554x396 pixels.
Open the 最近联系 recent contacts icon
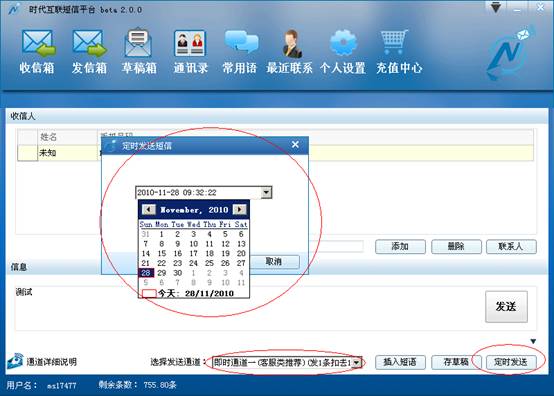click(x=292, y=43)
